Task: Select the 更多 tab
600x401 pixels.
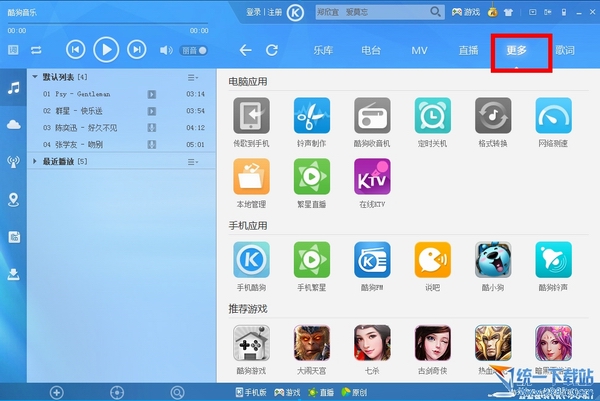Action: [517, 50]
